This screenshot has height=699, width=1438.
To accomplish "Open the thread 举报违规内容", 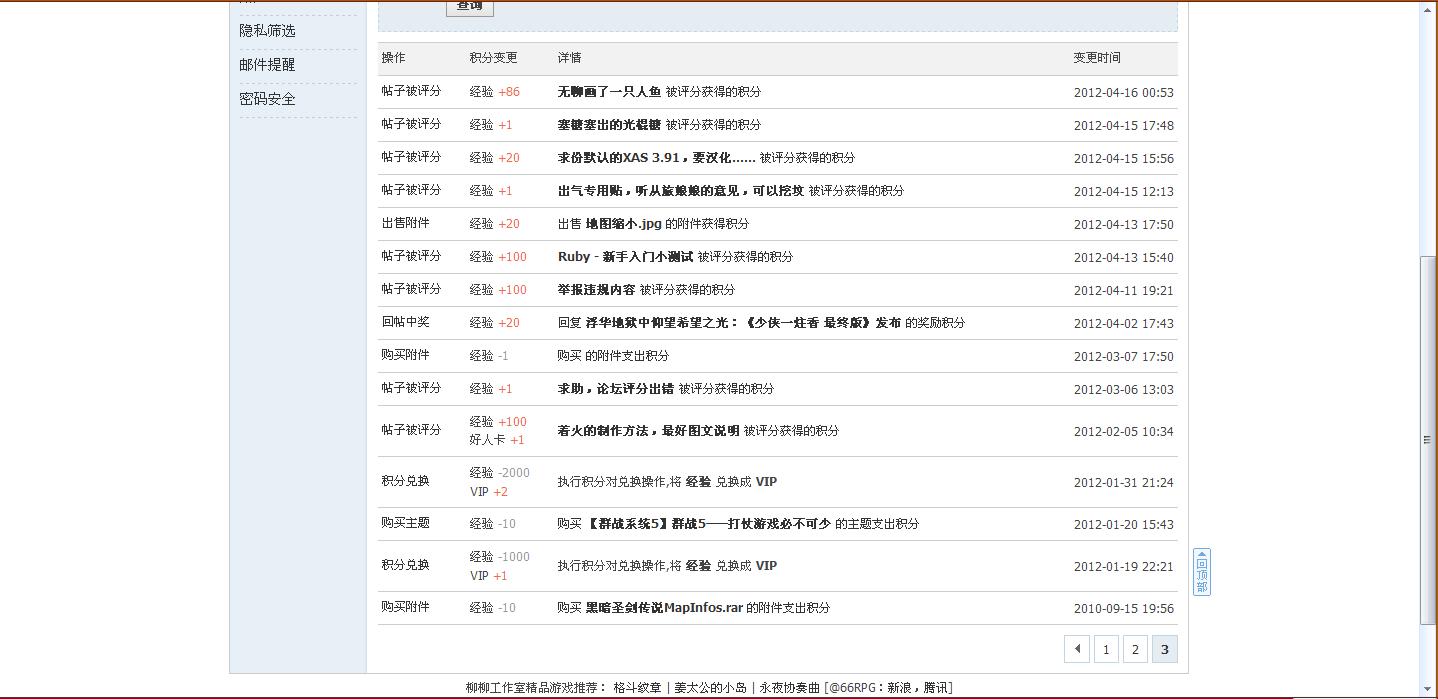I will 596,290.
